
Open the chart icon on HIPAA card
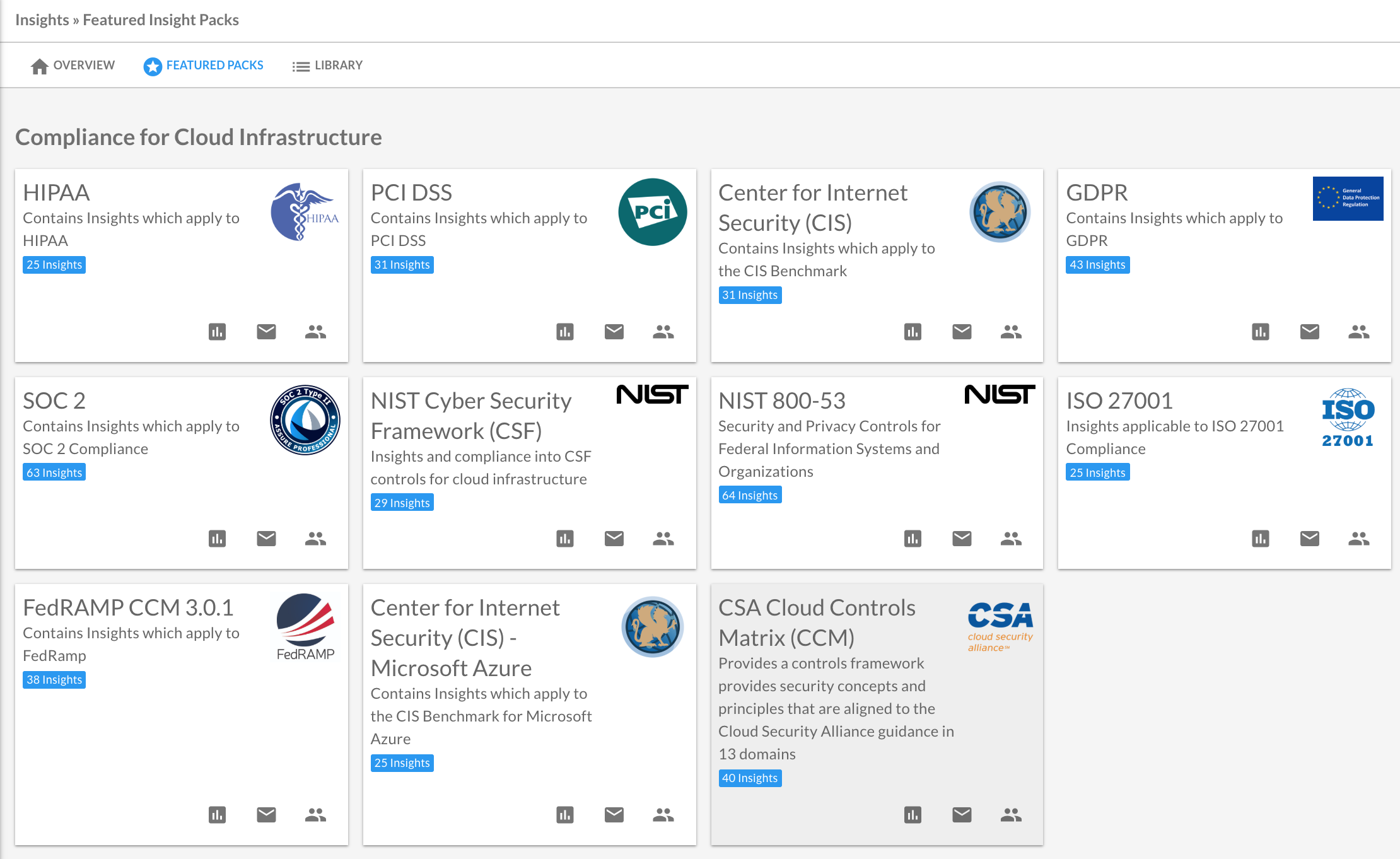217,332
